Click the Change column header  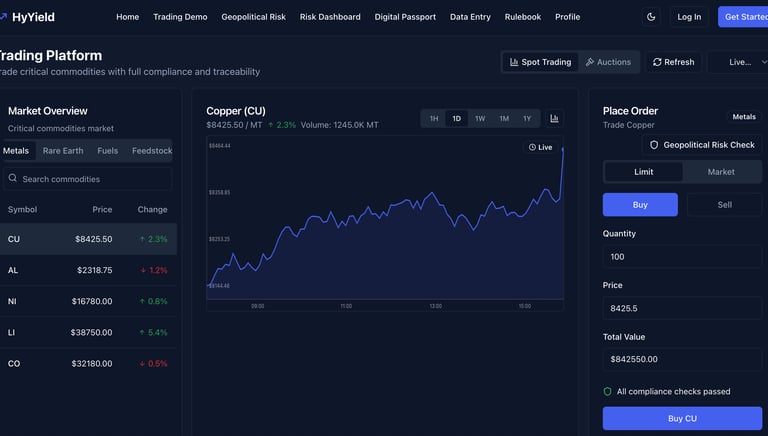[x=152, y=209]
